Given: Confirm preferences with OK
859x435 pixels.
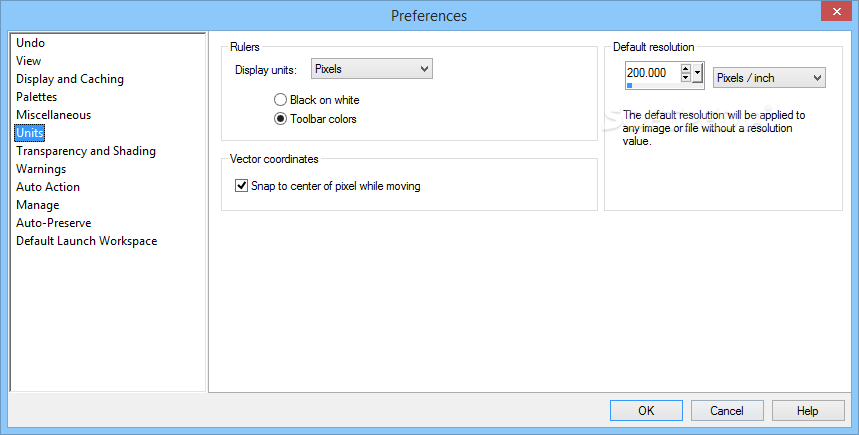Looking at the screenshot, I should (x=646, y=410).
